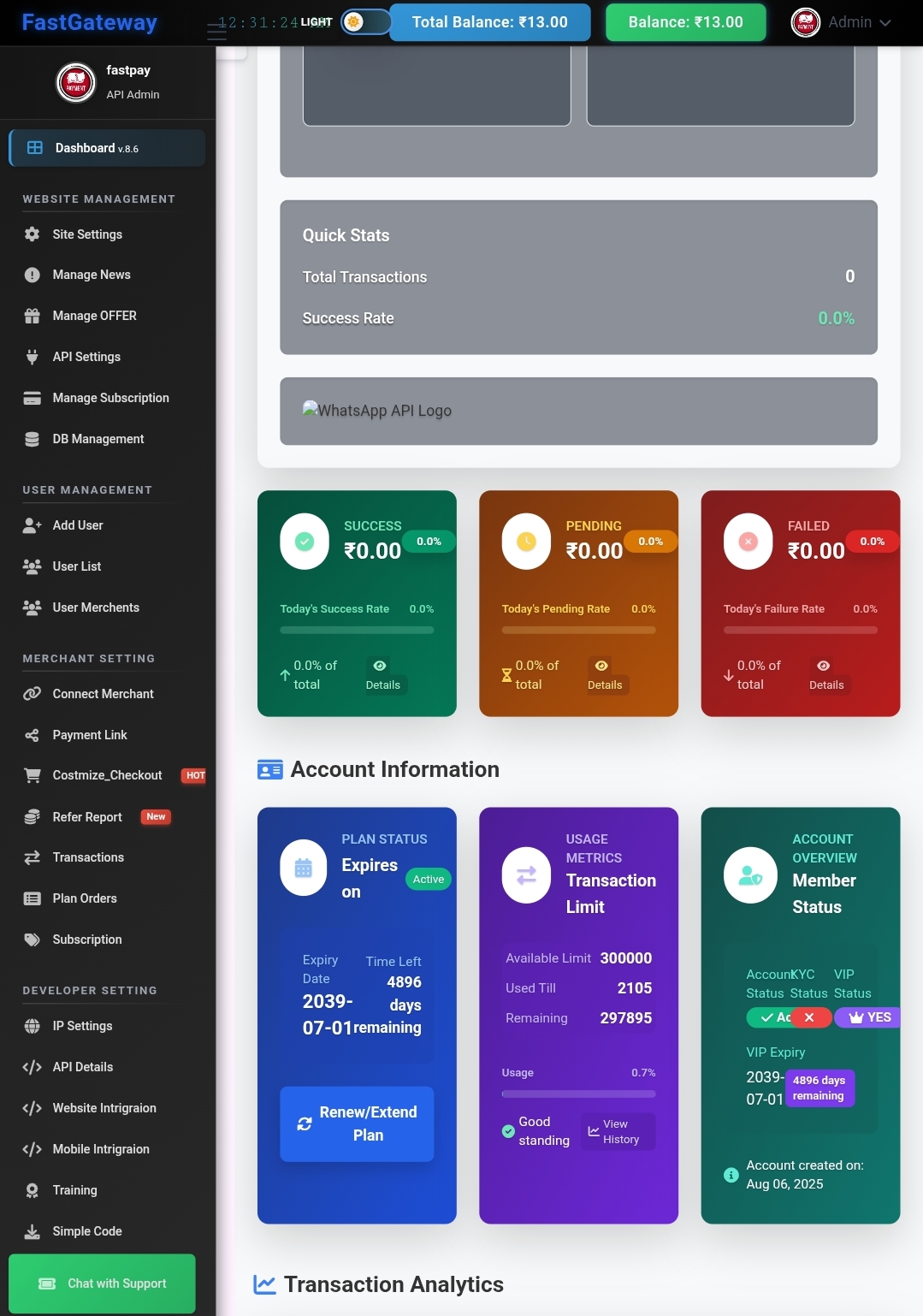
Task: Show details on the SUCCESS card
Action: click(x=382, y=675)
